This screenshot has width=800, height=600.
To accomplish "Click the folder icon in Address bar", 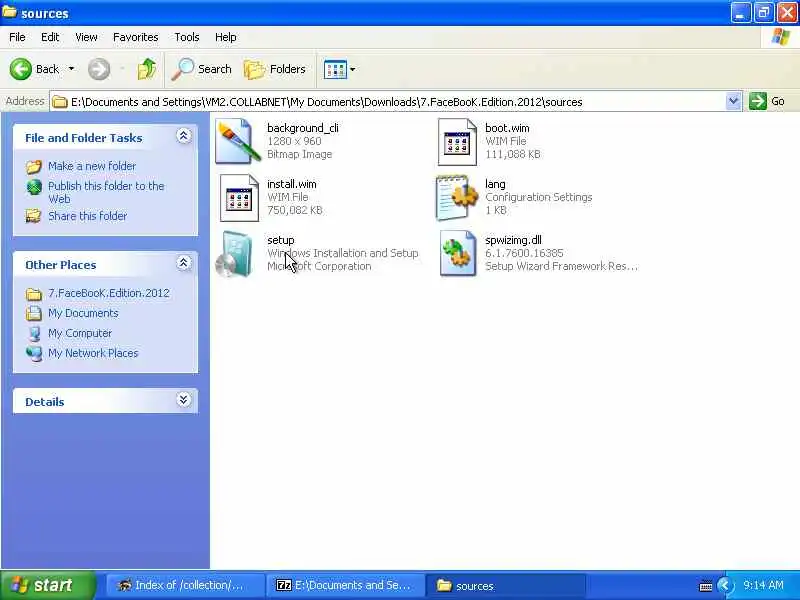I will click(x=60, y=102).
